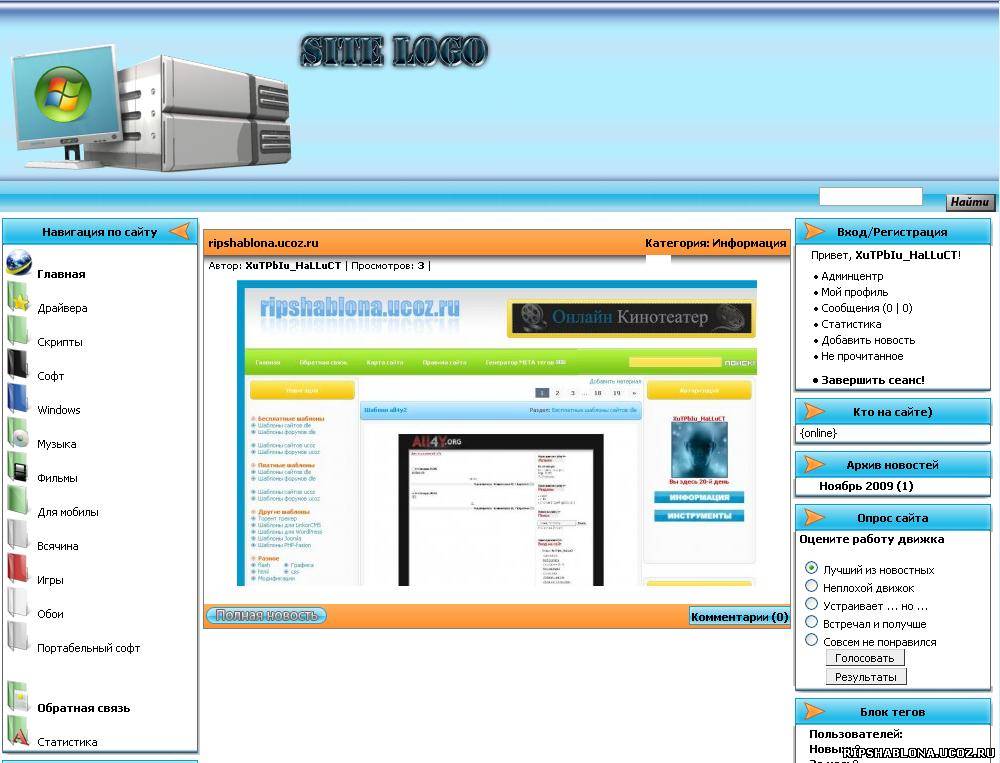Viewport: 1000px width, 763px height.
Task: Open the Фильмы section
Action: (57, 478)
